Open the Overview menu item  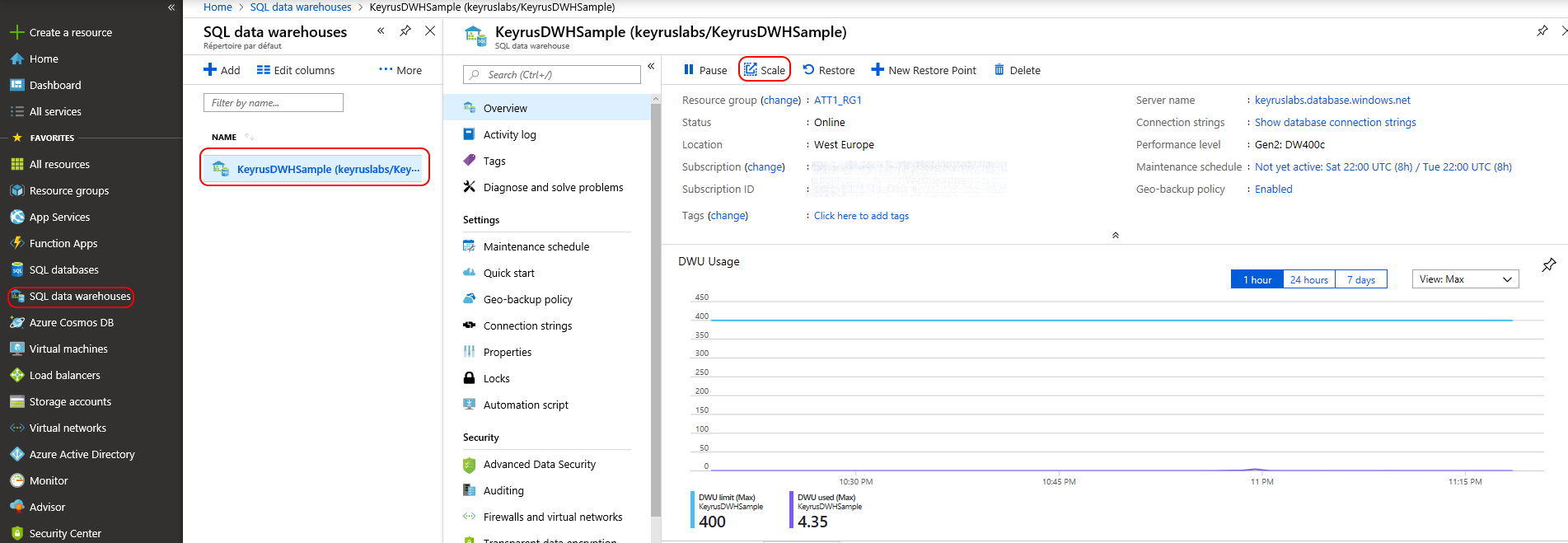pos(547,108)
